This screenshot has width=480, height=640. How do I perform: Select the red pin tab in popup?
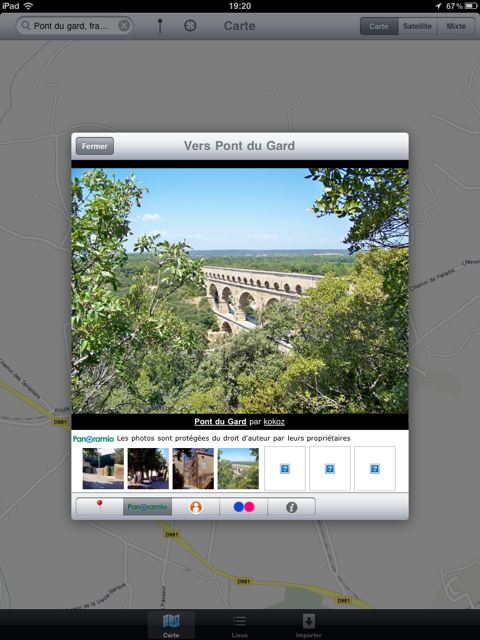tap(99, 507)
